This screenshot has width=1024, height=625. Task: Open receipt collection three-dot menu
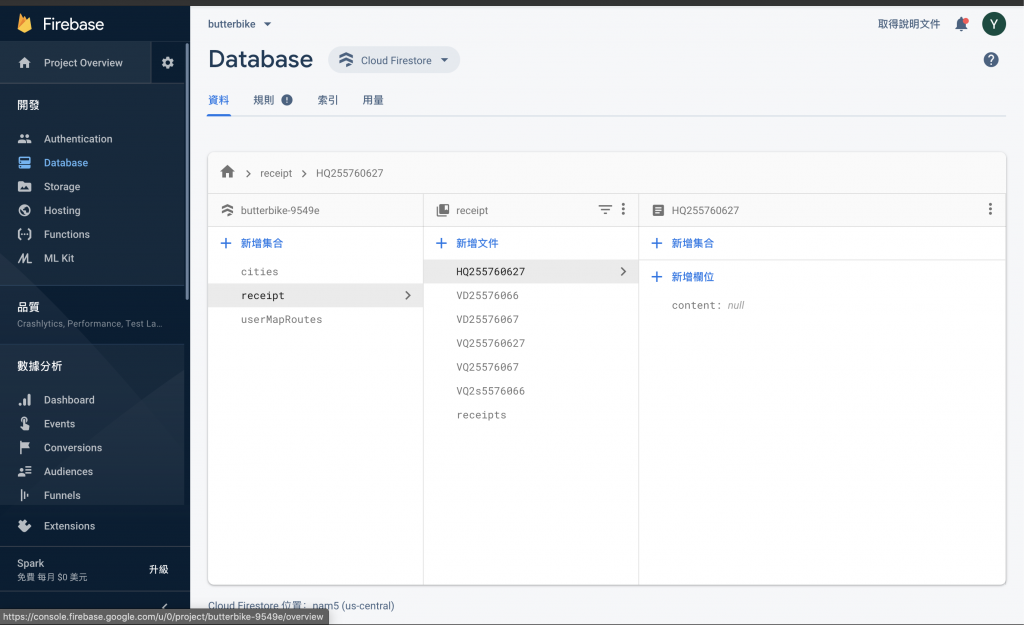pyautogui.click(x=623, y=209)
